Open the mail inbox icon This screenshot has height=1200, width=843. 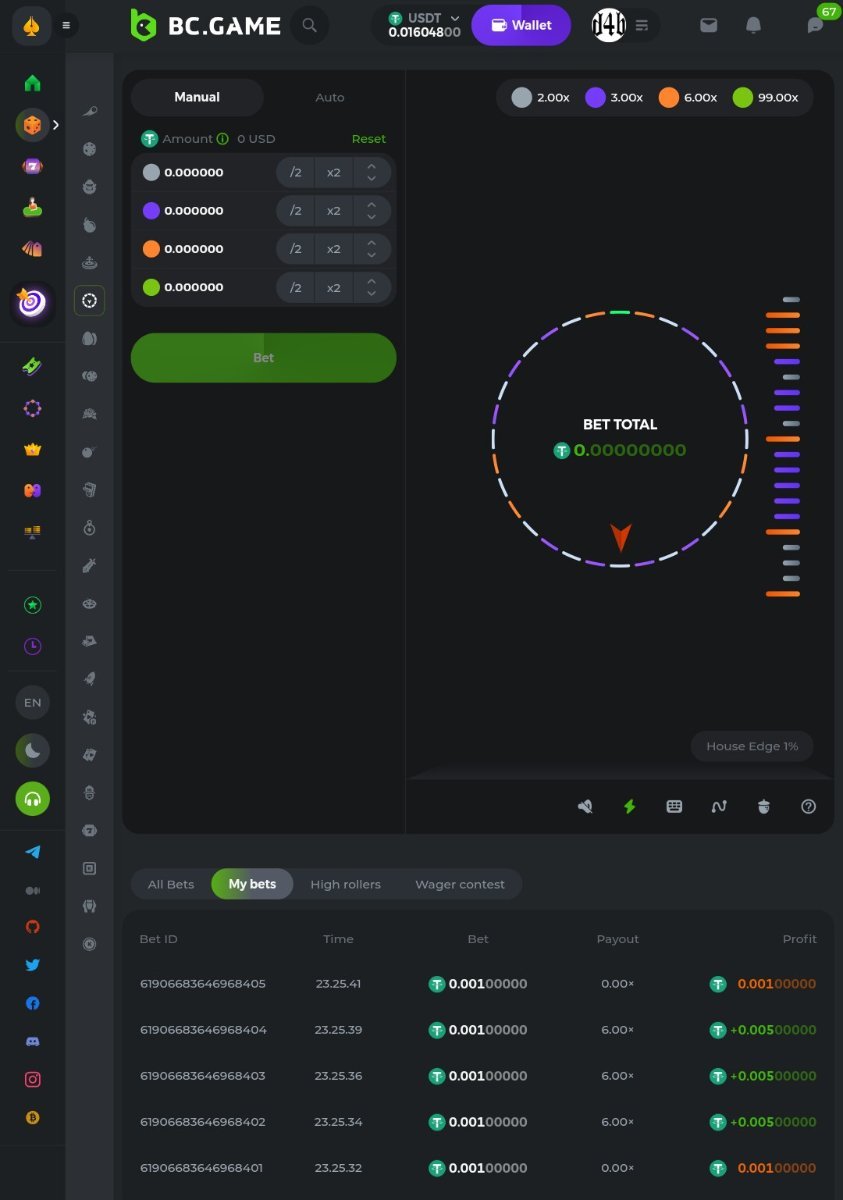pos(709,25)
